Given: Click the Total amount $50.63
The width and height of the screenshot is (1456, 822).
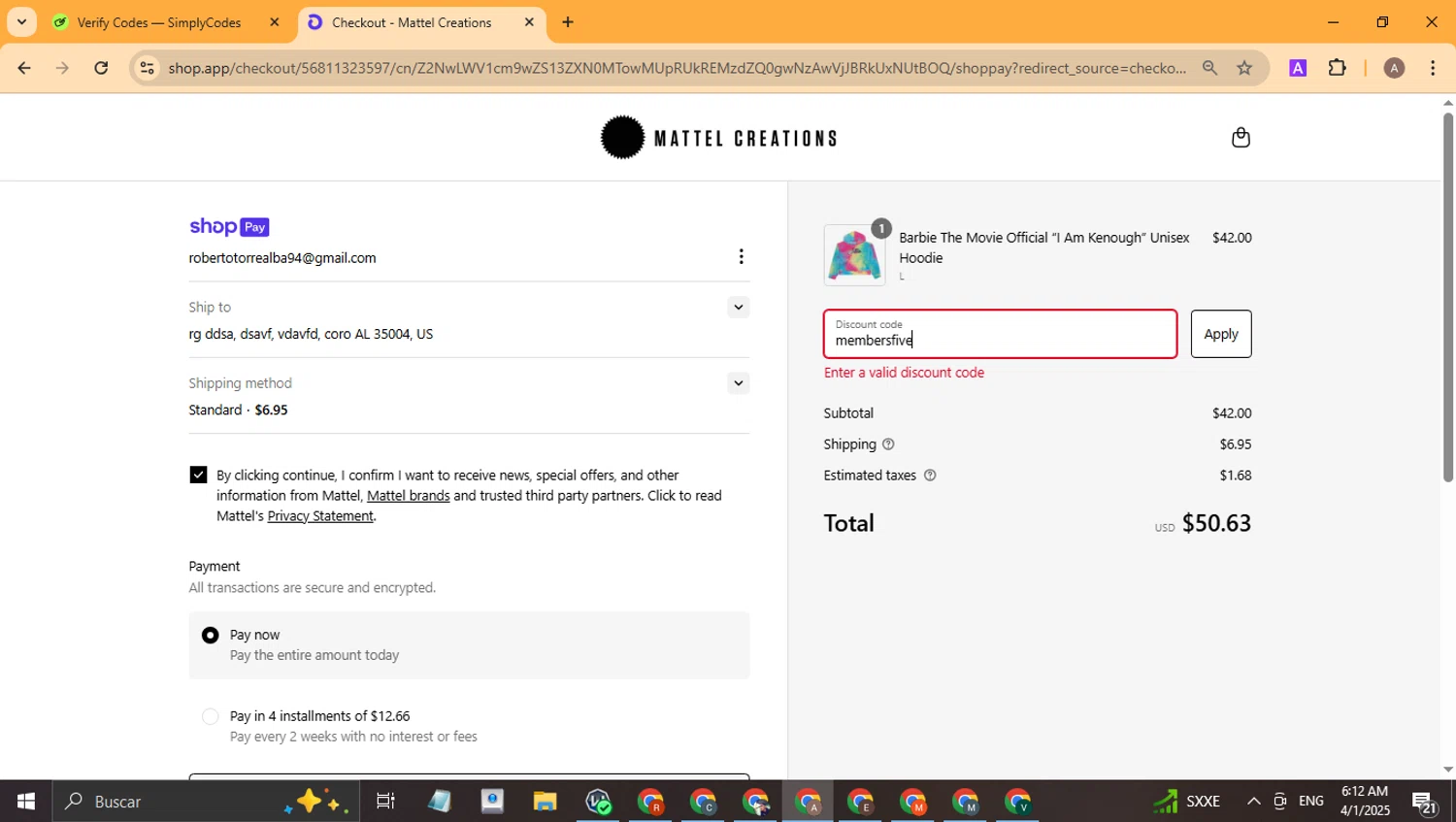Looking at the screenshot, I should (1216, 523).
